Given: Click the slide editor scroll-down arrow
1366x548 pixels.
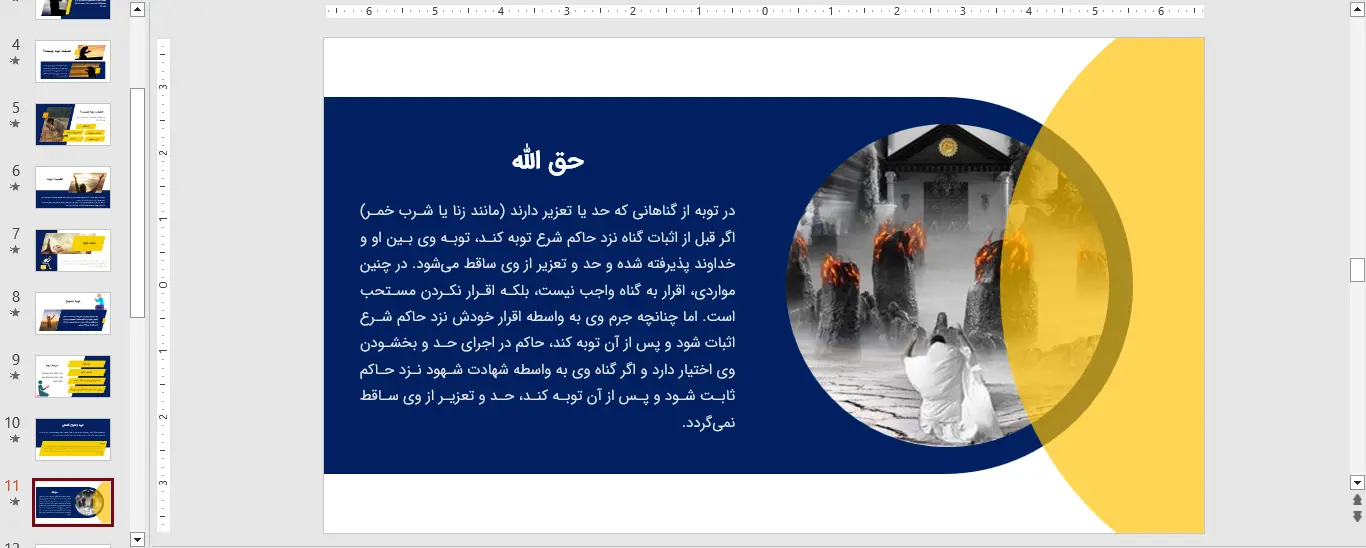Looking at the screenshot, I should click(1357, 482).
